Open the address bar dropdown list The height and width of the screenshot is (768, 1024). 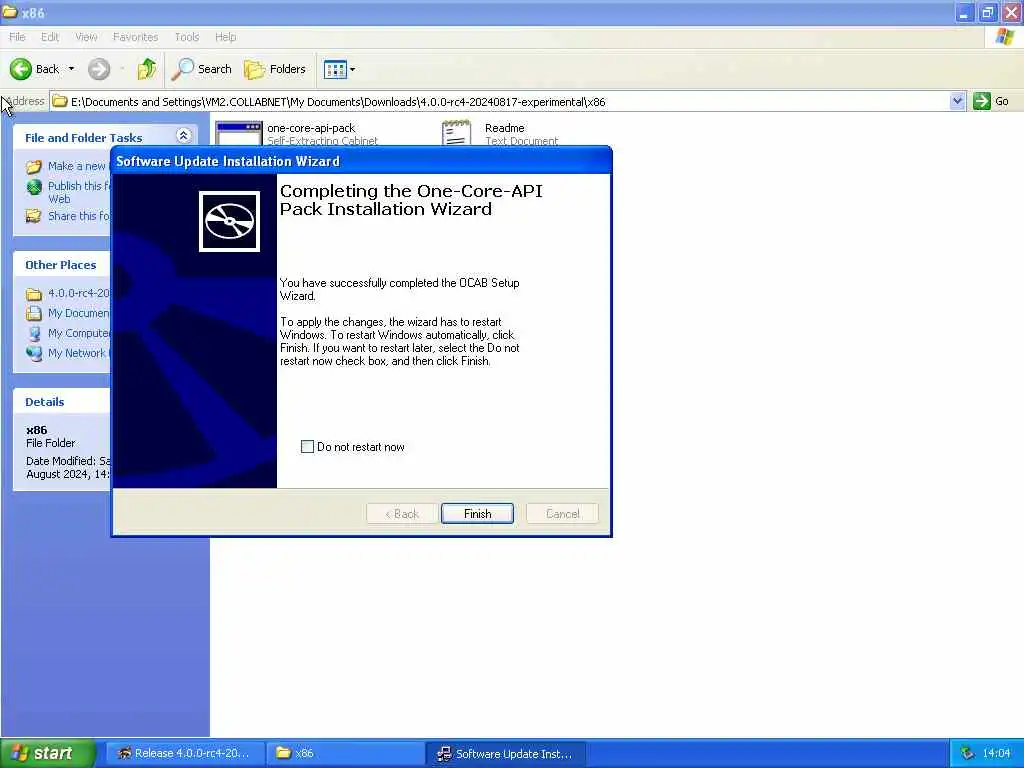(x=957, y=101)
